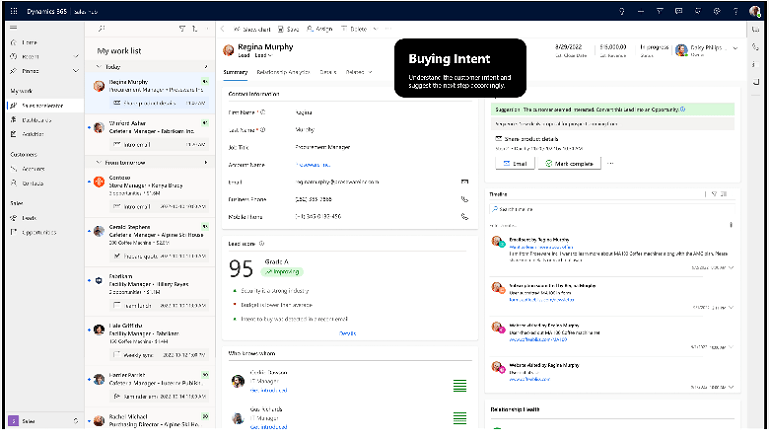Viewport: 770px width, 440px height.
Task: Call the business phone number icon
Action: (x=464, y=199)
